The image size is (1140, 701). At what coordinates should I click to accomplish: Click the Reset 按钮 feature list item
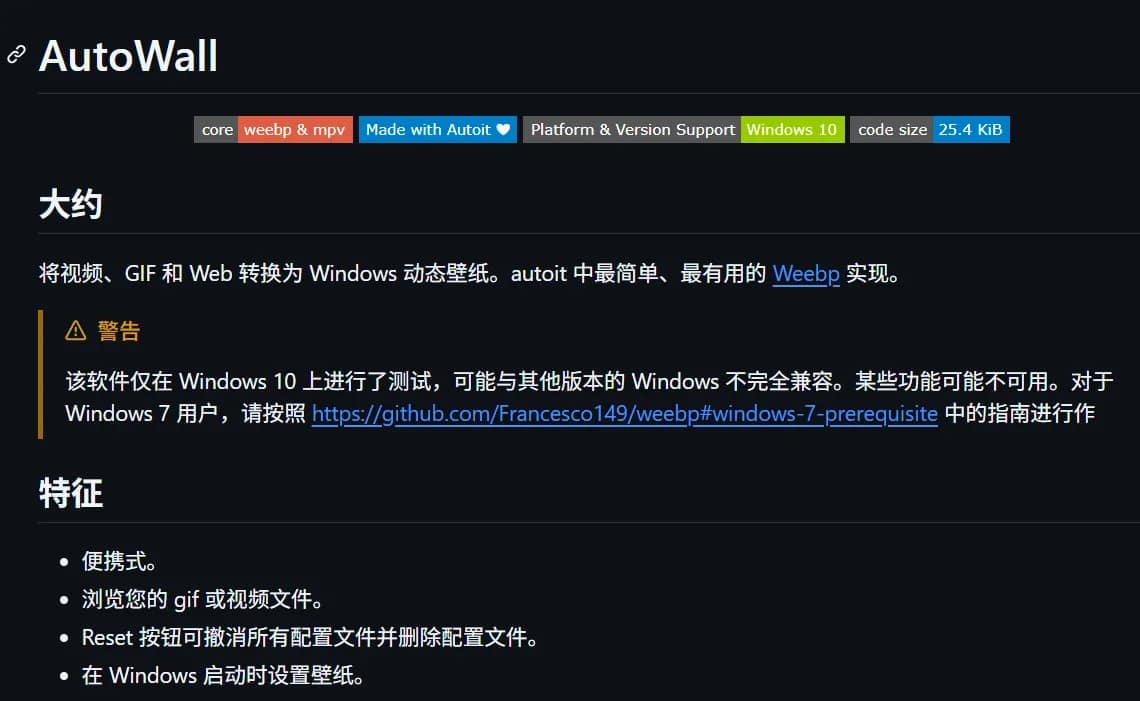(x=310, y=638)
